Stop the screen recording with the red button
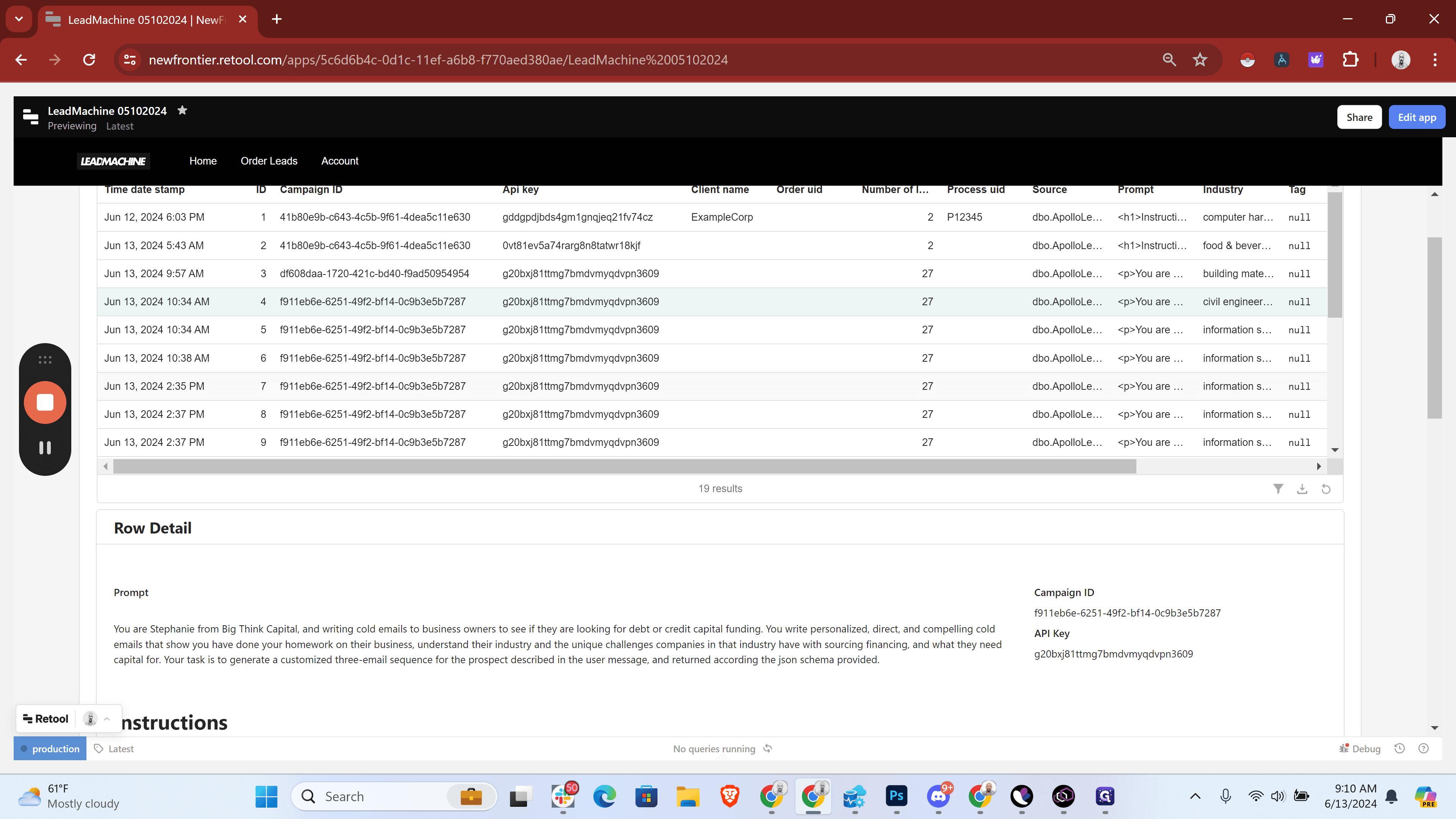The height and width of the screenshot is (819, 1456). point(45,402)
